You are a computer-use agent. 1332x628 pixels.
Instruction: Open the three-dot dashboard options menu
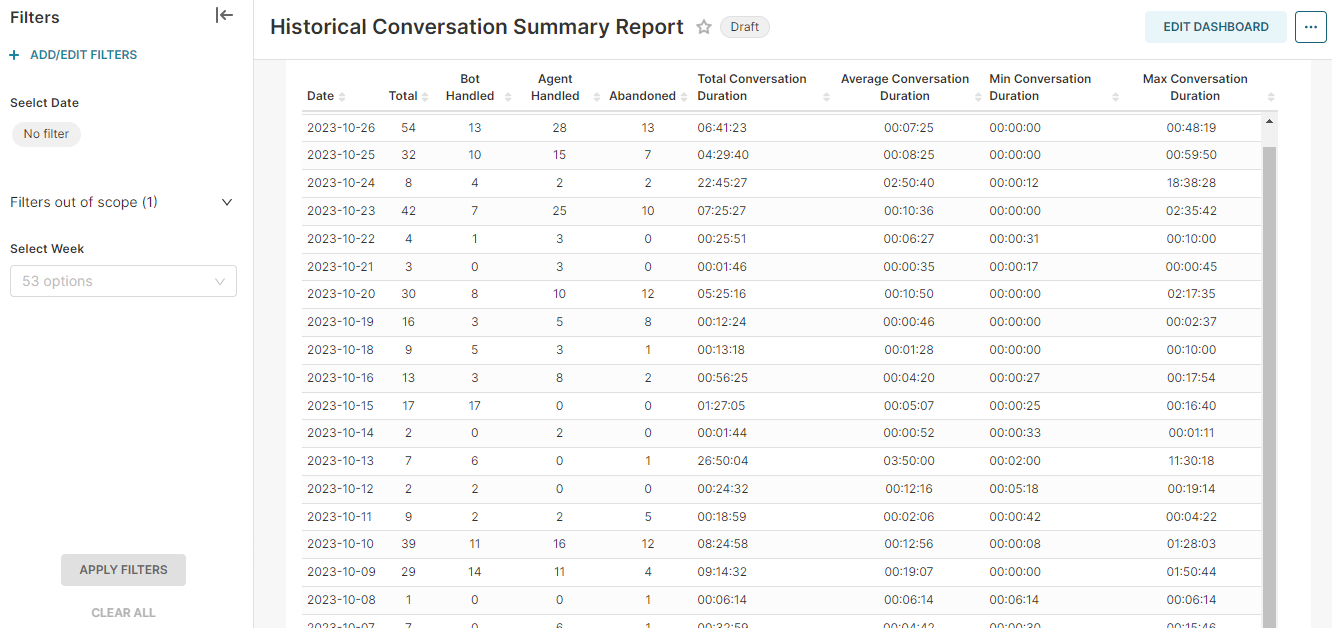pyautogui.click(x=1310, y=27)
